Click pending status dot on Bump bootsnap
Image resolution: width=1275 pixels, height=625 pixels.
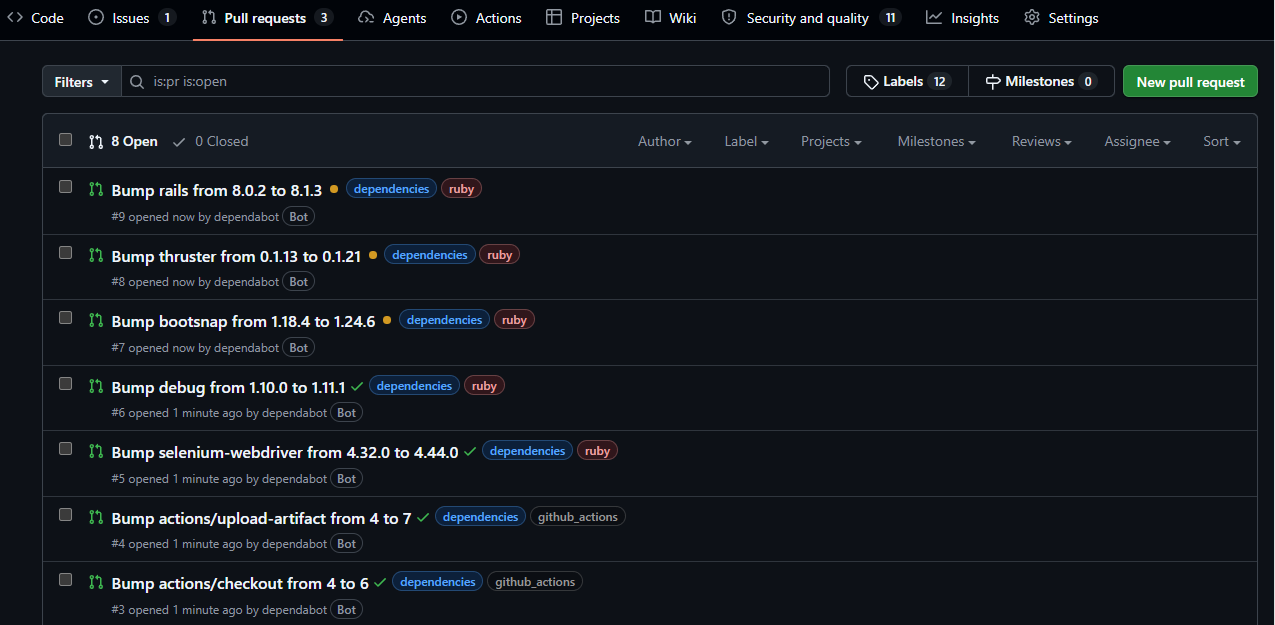point(387,320)
